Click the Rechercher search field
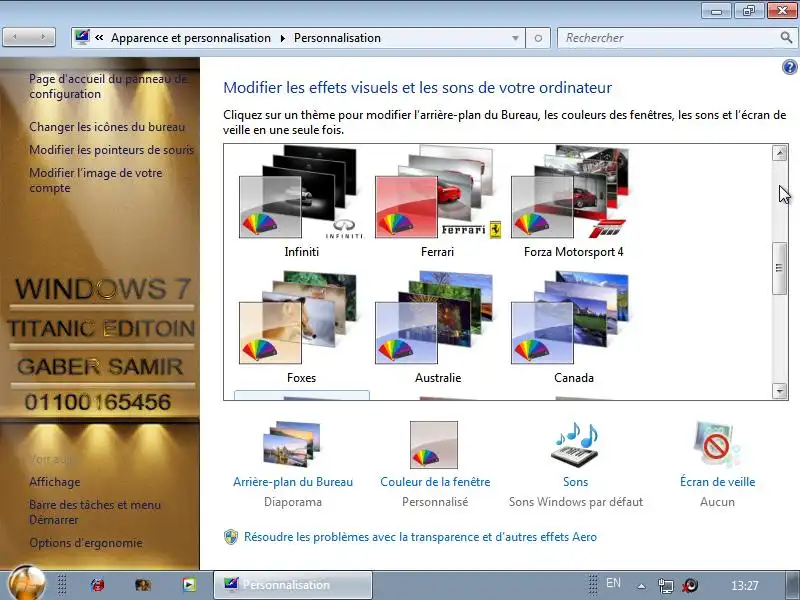 click(668, 38)
